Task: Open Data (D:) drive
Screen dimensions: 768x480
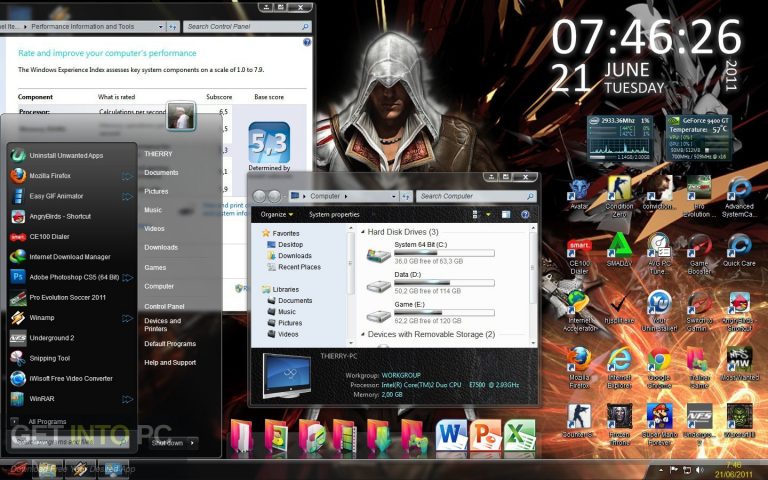Action: 430,283
